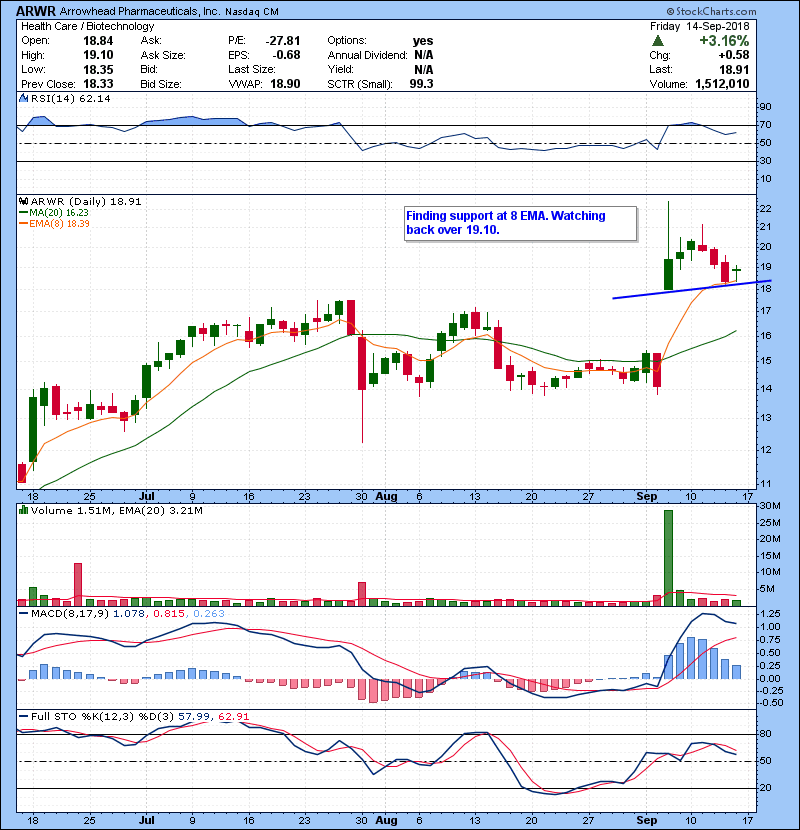The width and height of the screenshot is (800, 830).
Task: Click the Chg value +0.58
Action: pos(734,55)
